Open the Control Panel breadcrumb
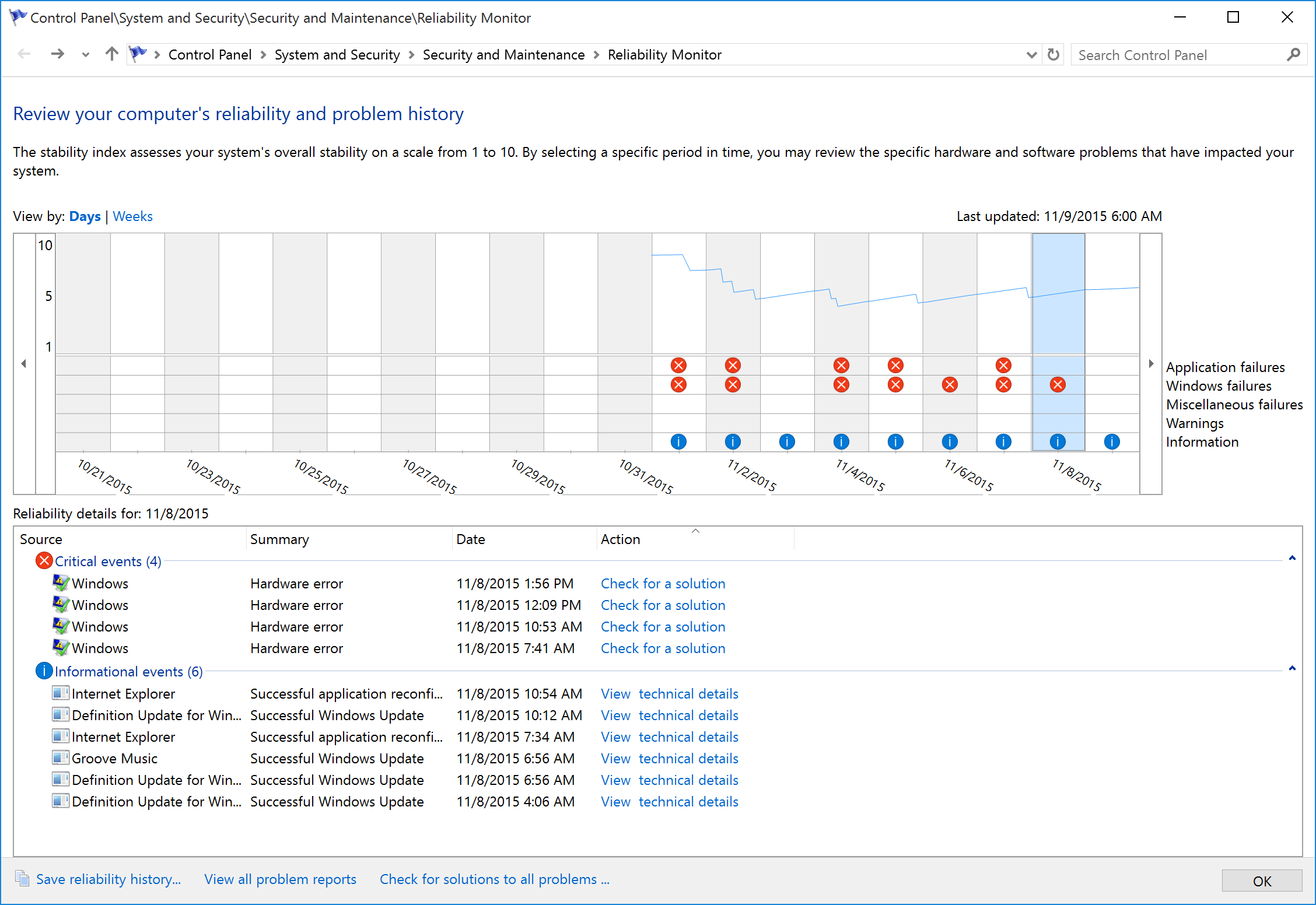 click(210, 55)
